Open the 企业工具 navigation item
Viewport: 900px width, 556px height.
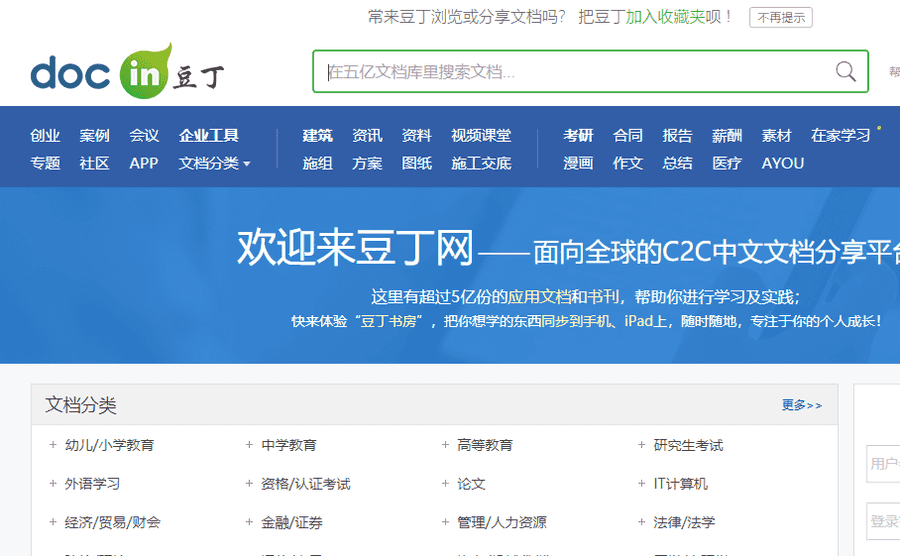point(209,135)
